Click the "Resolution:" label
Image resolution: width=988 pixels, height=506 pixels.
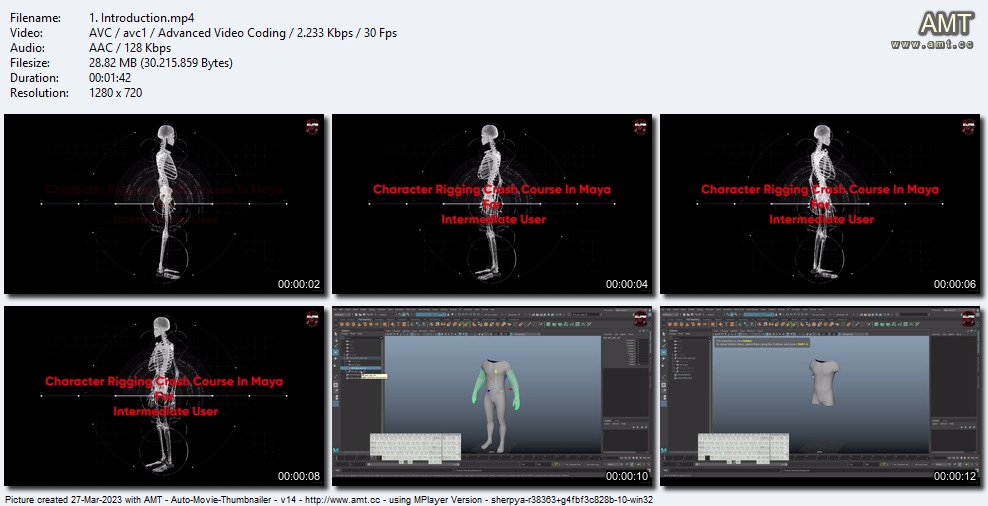(x=40, y=93)
